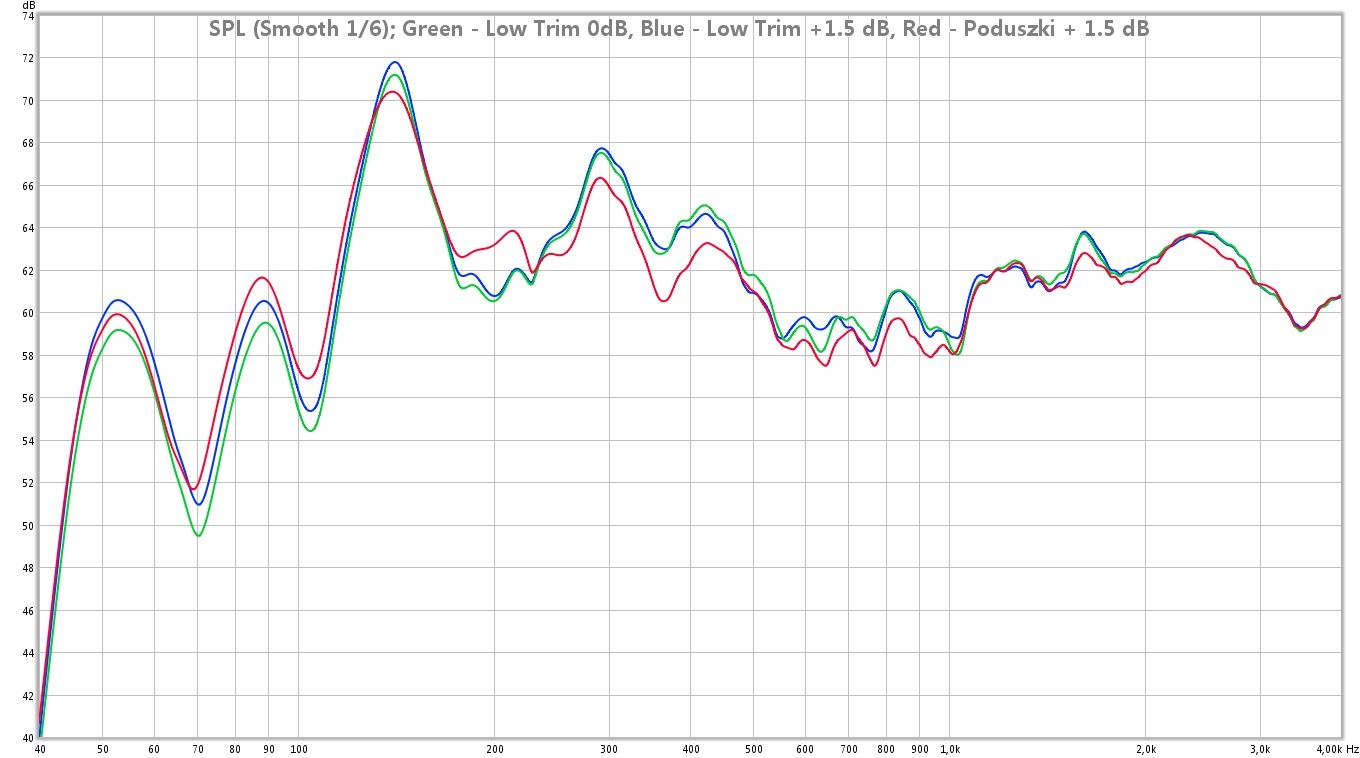This screenshot has width=1360, height=758.
Task: Click the 44 label on the dB axis
Action: pos(27,653)
